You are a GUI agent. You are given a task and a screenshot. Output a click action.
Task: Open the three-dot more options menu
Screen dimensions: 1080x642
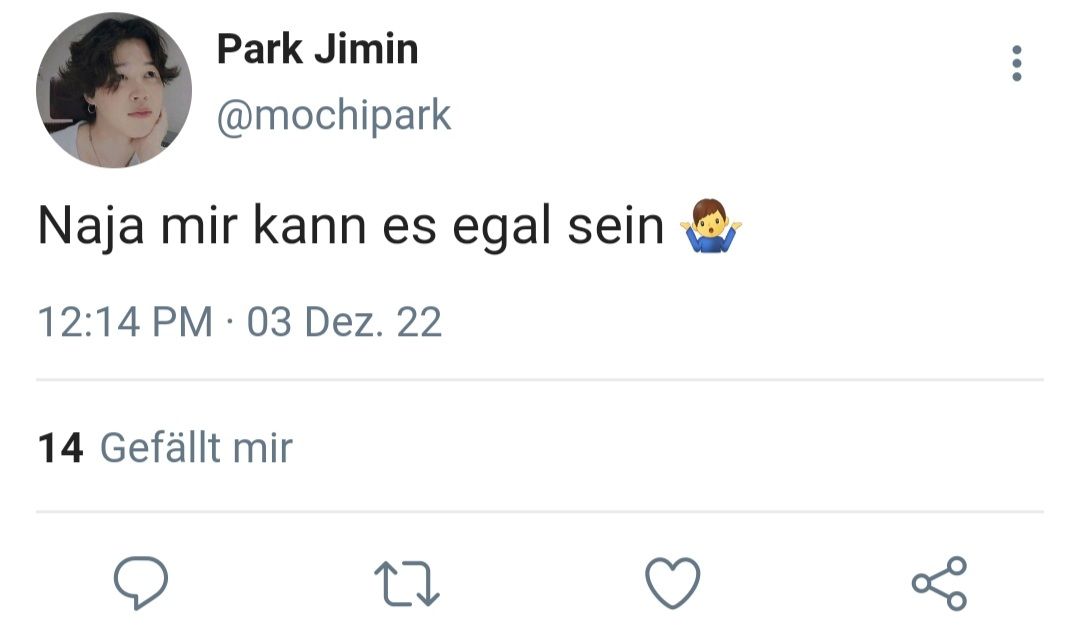point(1017,63)
